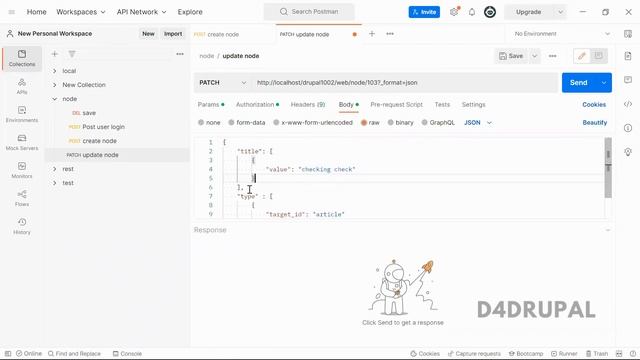The height and width of the screenshot is (360, 640).
Task: Switch to the Params tab
Action: [x=211, y=104]
